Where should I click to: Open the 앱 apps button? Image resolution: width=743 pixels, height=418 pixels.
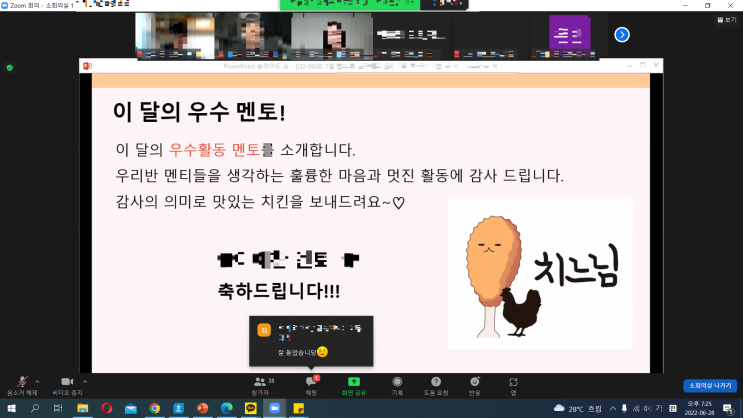[x=513, y=386]
